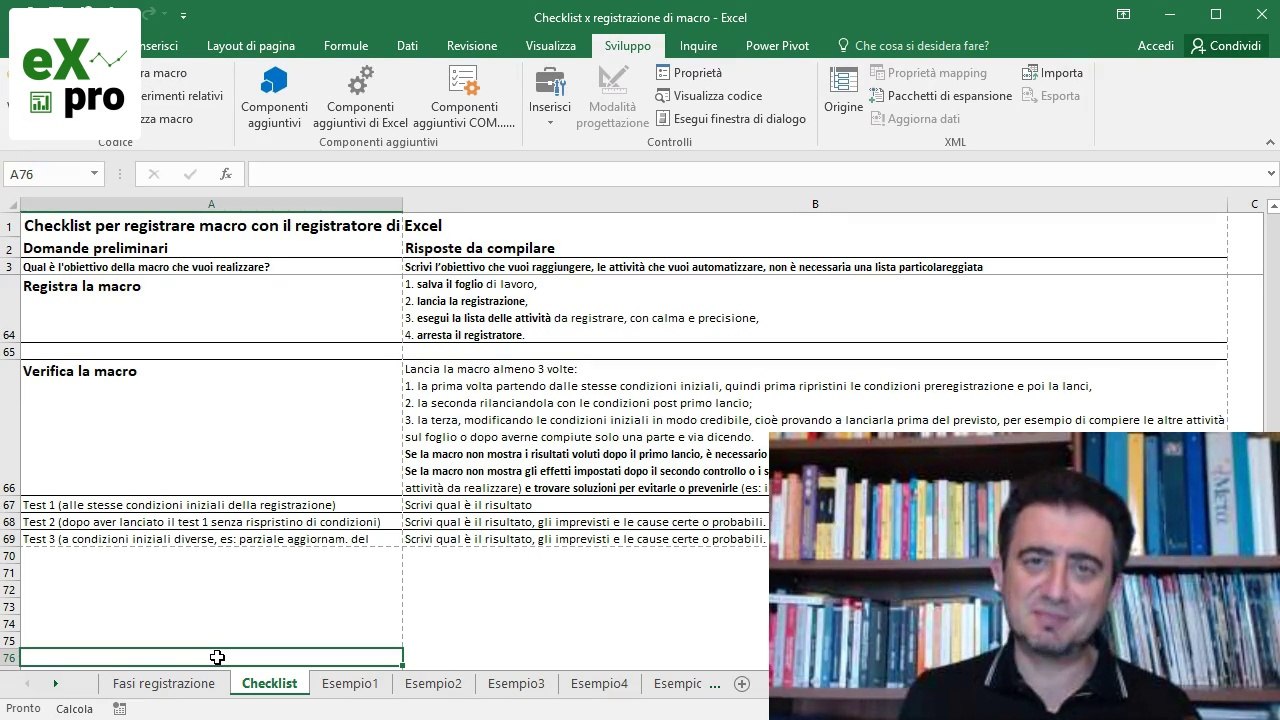
Task: Click the sheet tab scroll-right arrow
Action: coord(55,684)
